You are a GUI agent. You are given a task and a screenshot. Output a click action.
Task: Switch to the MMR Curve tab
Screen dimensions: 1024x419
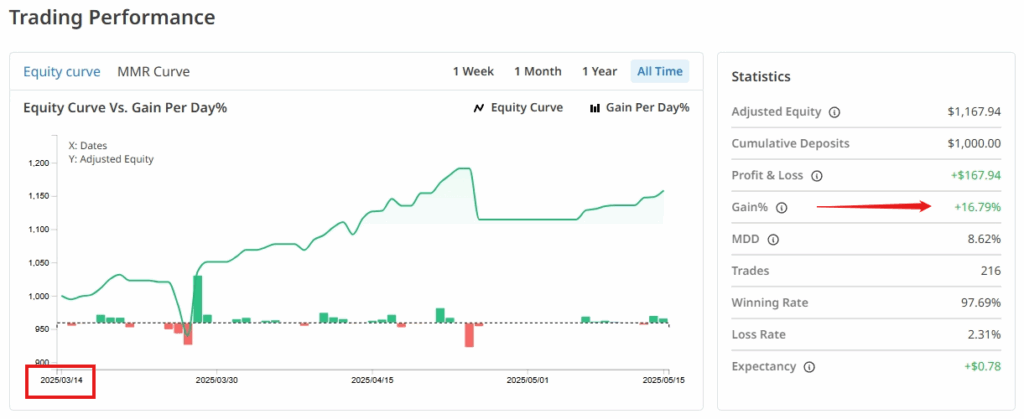(153, 71)
